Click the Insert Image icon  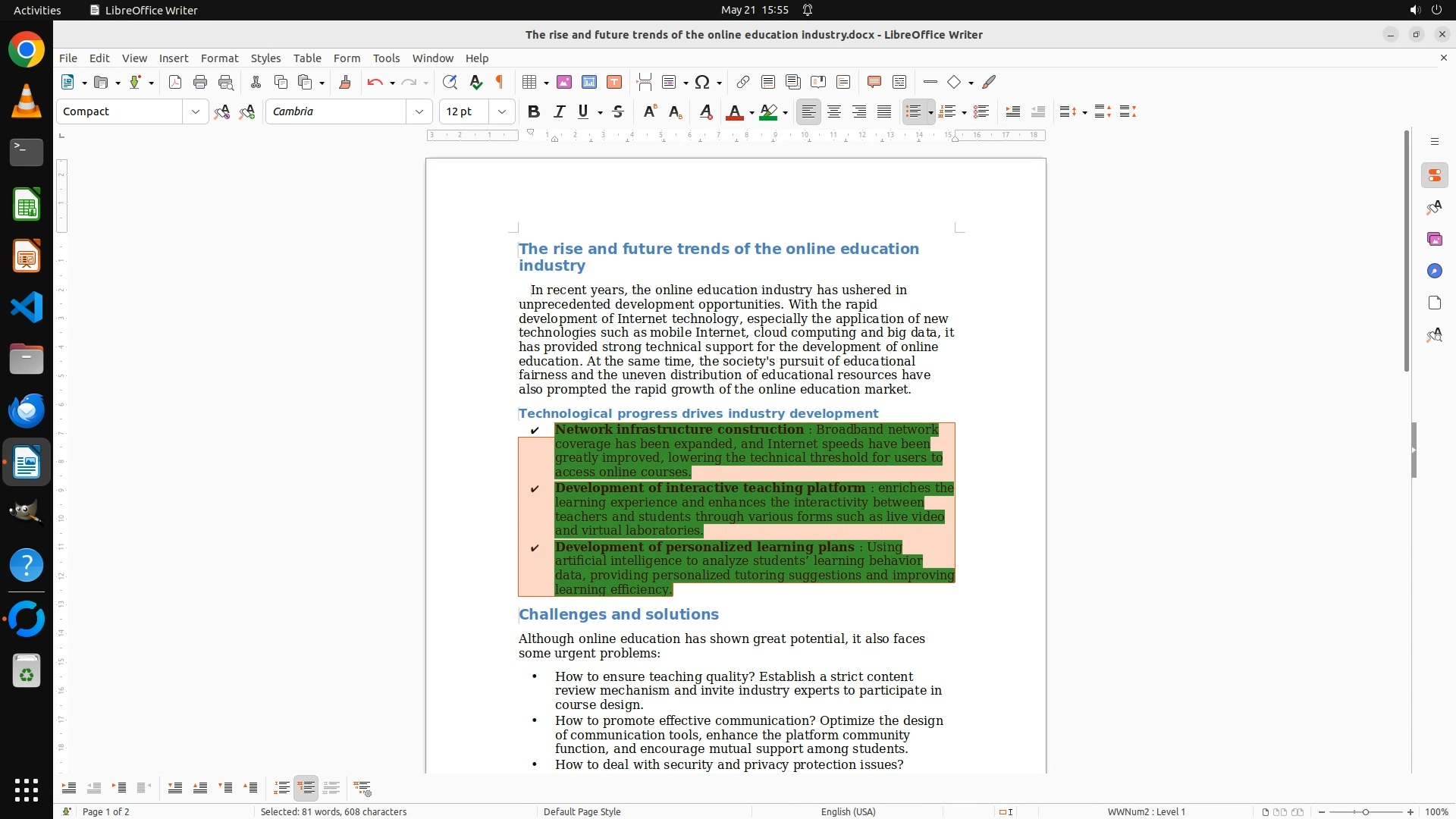point(564,83)
